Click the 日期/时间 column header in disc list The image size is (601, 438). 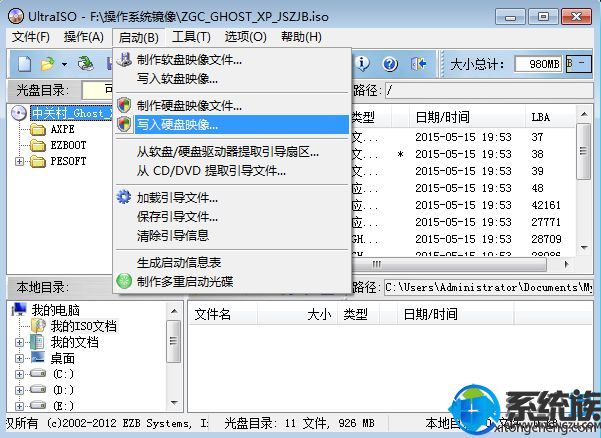466,117
